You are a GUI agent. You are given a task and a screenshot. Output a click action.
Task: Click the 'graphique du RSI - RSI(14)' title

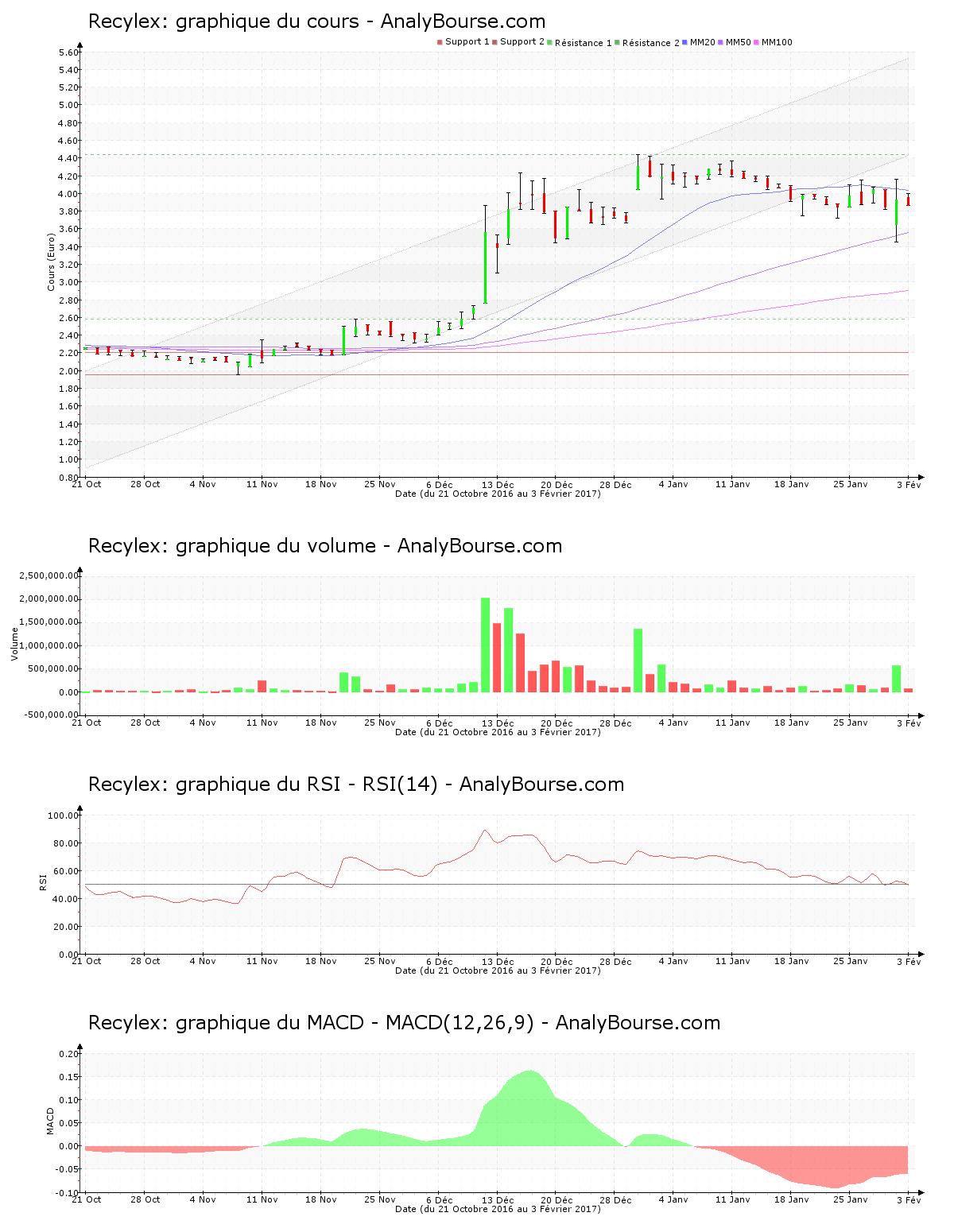coord(307,785)
